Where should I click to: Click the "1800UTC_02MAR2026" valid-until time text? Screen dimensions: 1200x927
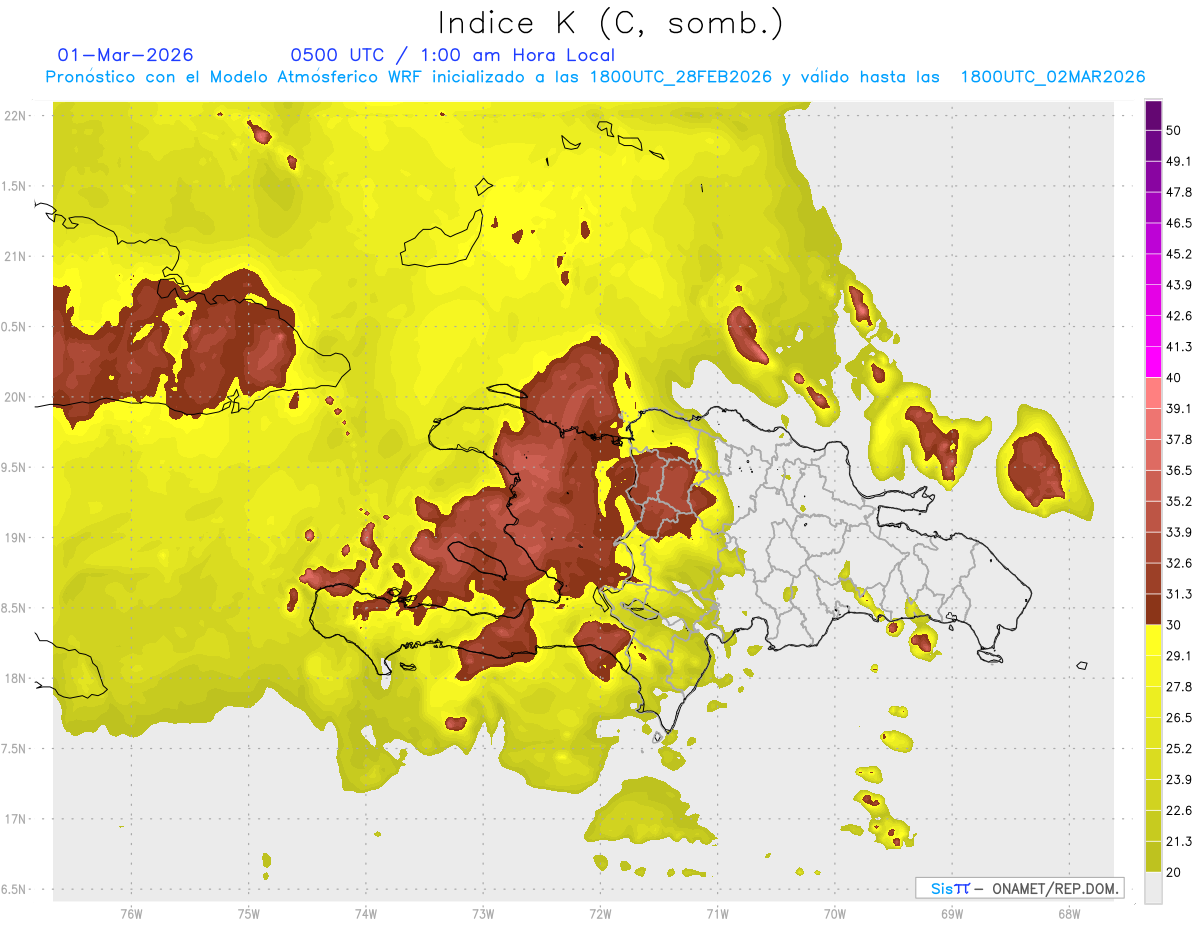[x=1053, y=77]
